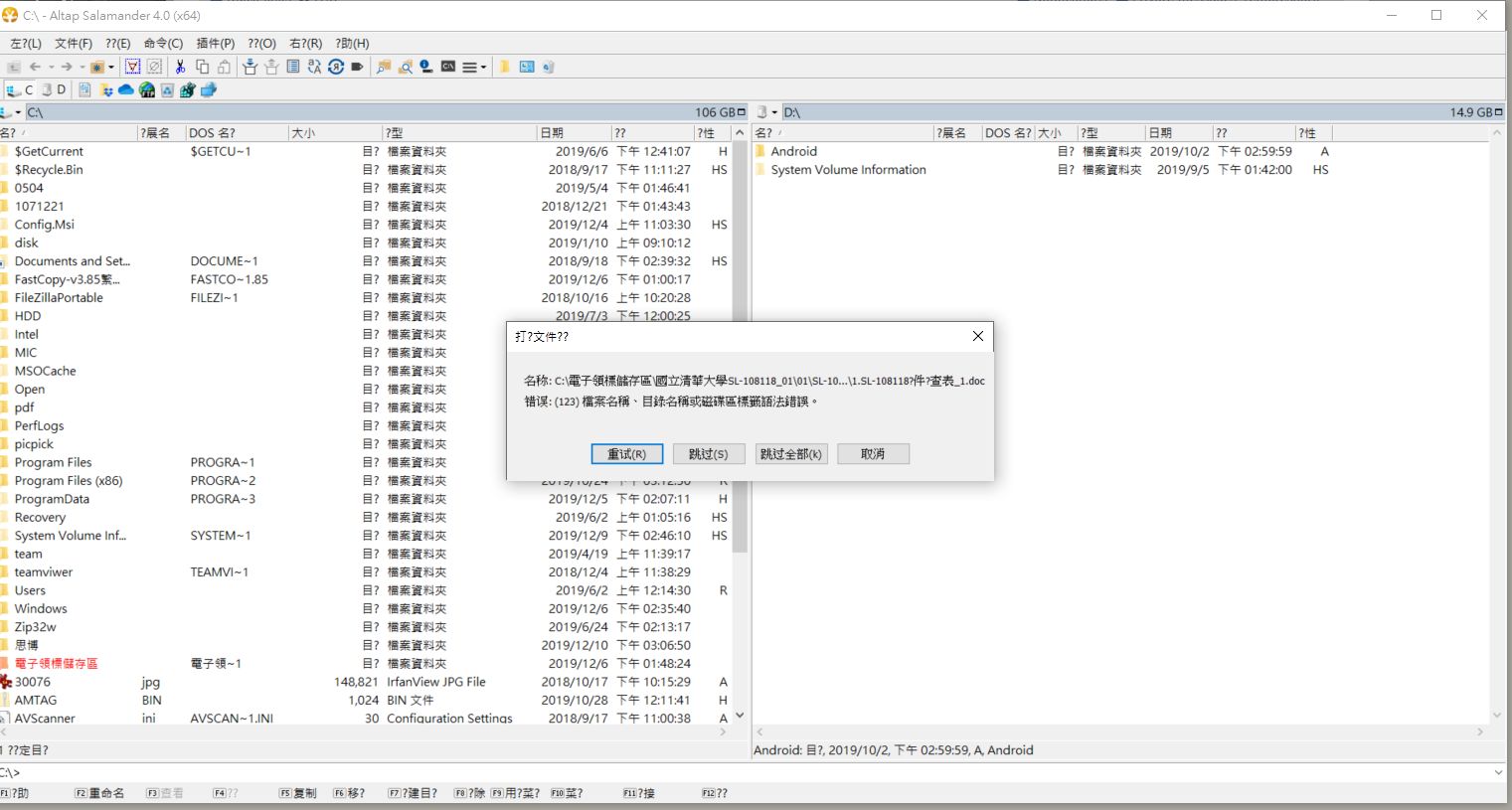Open the FTP client globe icon
Screen dimensions: 1512x810
tap(147, 89)
